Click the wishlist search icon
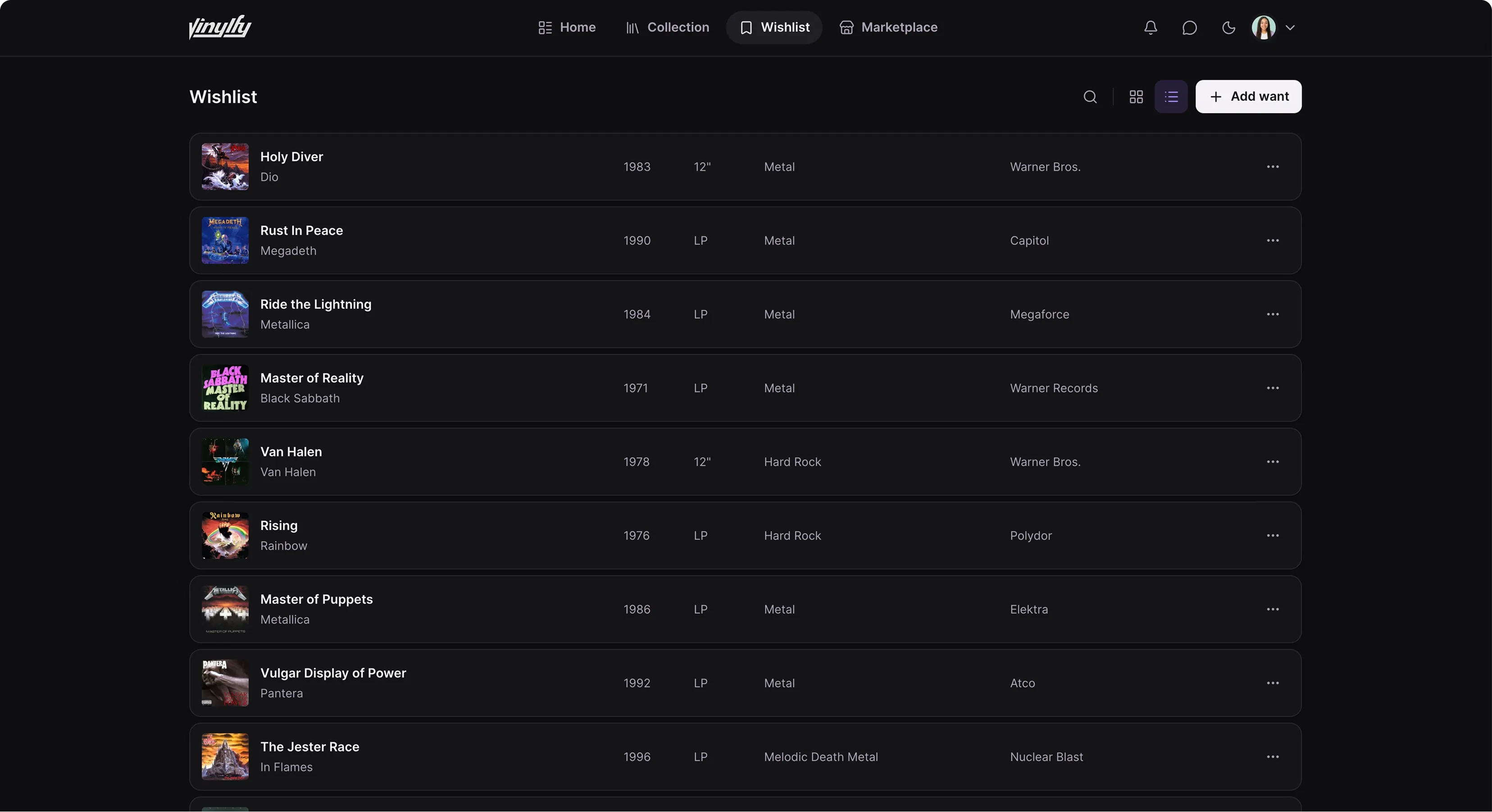 [1090, 97]
